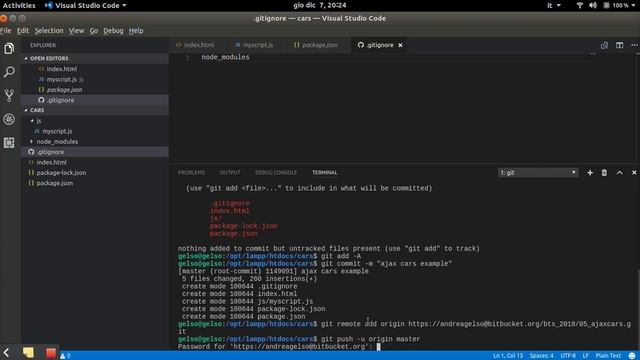Open the Search view in activity bar
The height and width of the screenshot is (360, 640).
[9, 72]
